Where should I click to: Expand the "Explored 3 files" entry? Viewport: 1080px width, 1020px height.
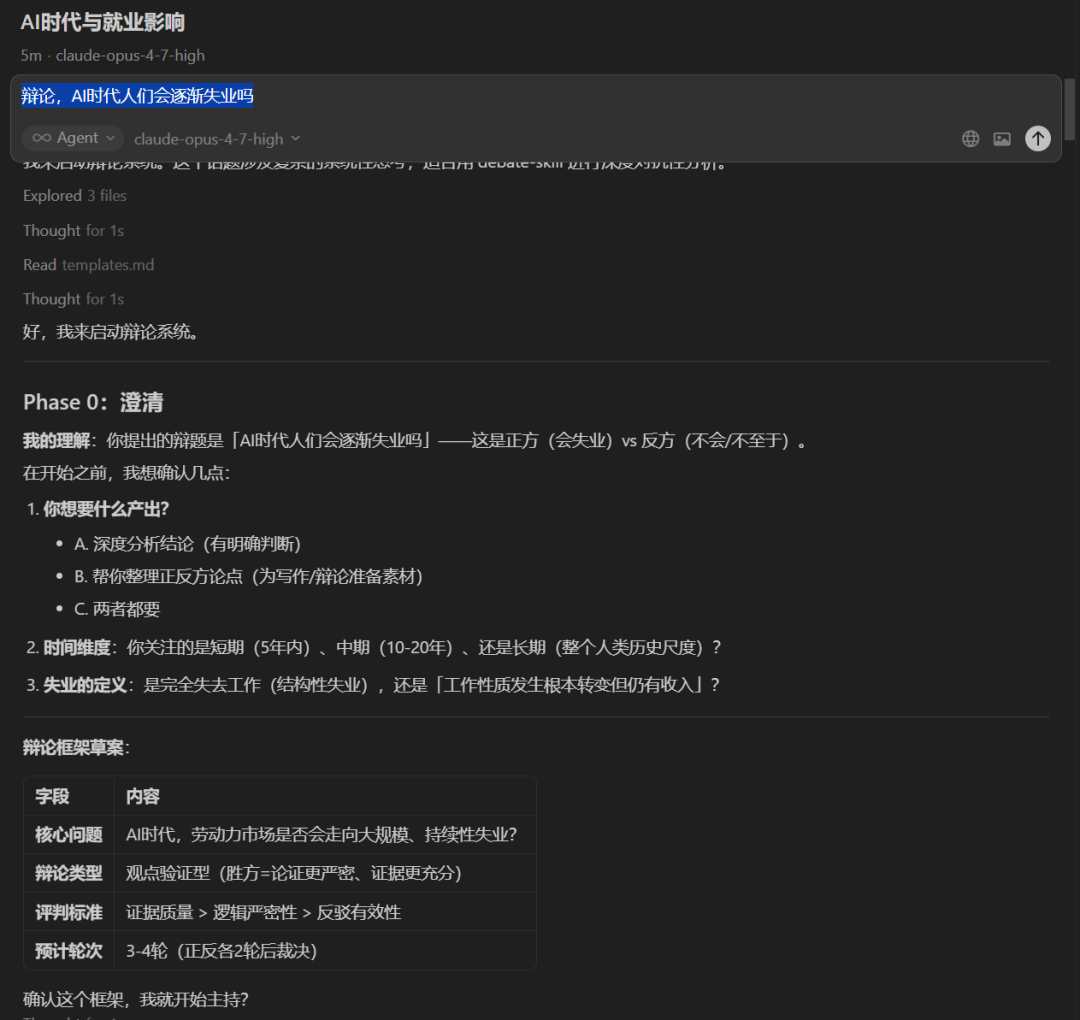[74, 196]
